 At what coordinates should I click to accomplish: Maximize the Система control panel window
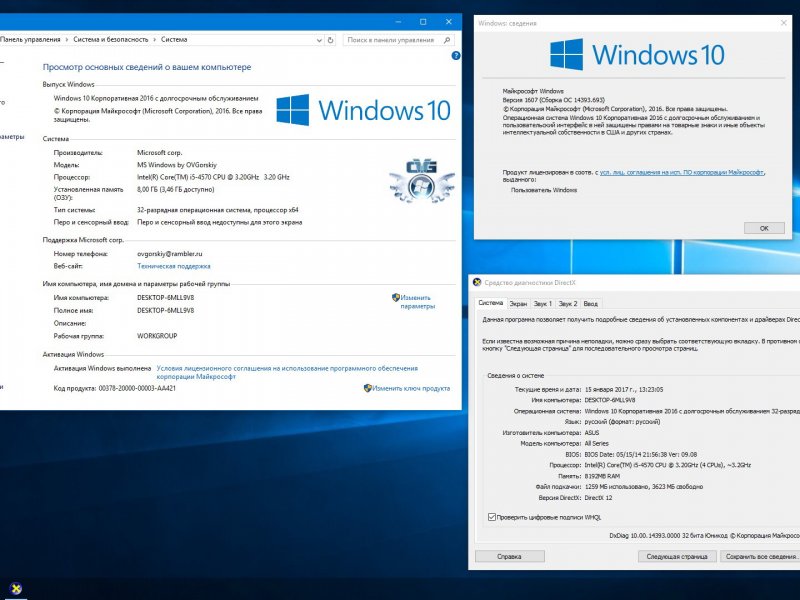[423, 22]
